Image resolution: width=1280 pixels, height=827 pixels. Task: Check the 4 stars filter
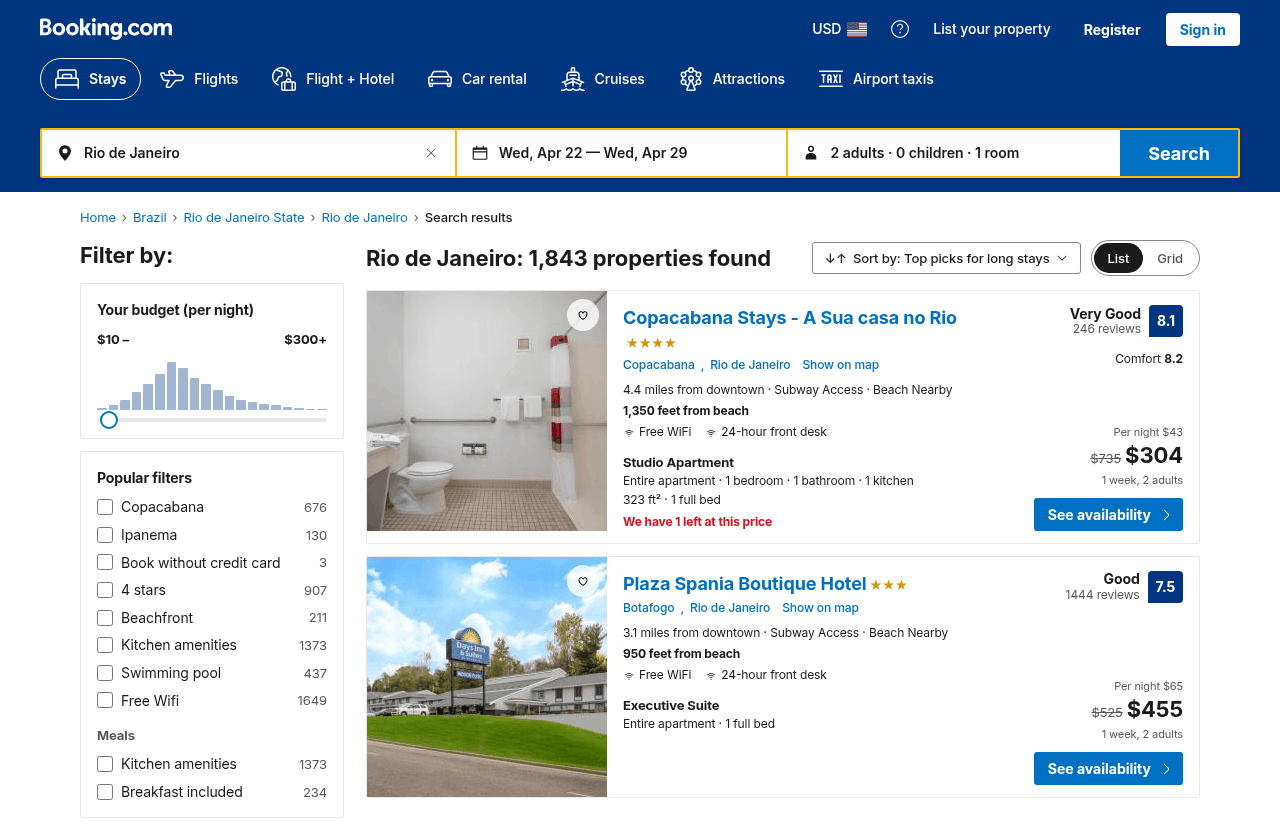coord(105,590)
